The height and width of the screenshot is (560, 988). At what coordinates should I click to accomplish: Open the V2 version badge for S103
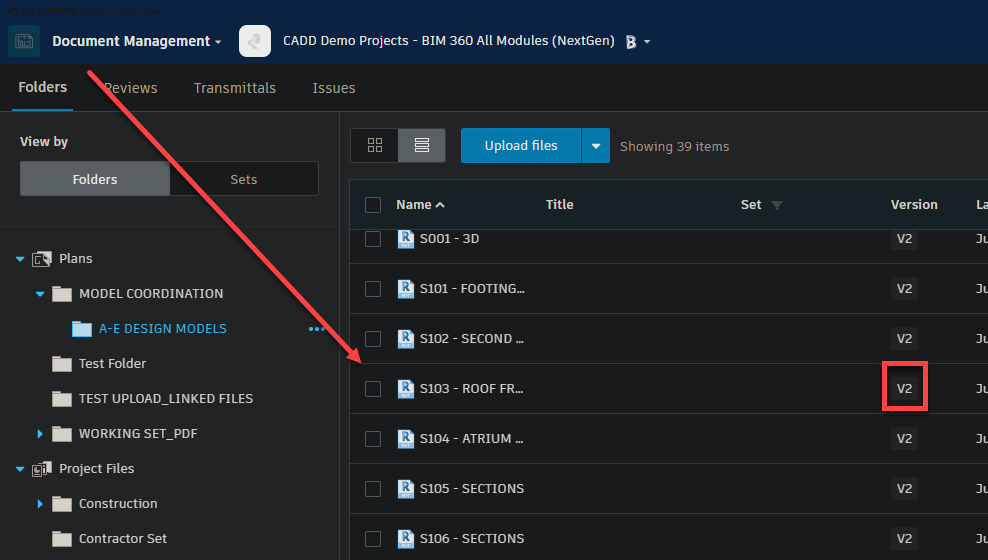pyautogui.click(x=904, y=389)
